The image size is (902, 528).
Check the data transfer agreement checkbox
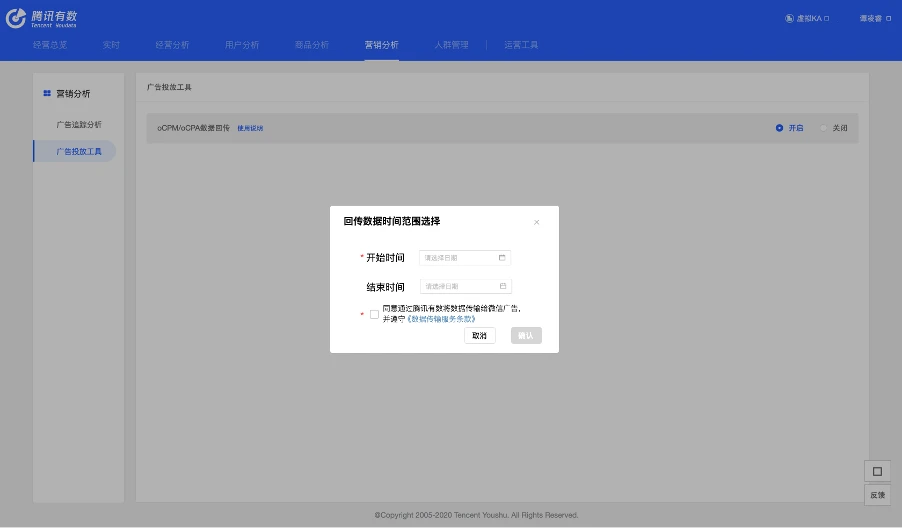pyautogui.click(x=375, y=314)
